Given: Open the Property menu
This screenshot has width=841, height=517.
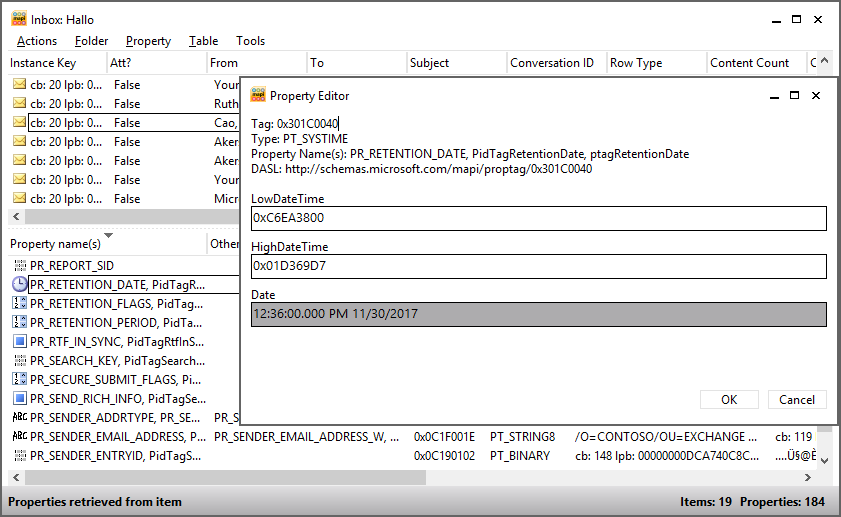Looking at the screenshot, I should point(148,41).
